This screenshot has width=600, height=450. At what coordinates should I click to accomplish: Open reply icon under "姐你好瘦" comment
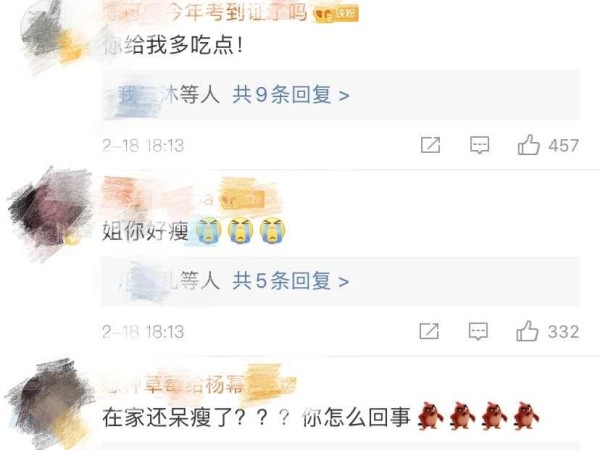[478, 331]
